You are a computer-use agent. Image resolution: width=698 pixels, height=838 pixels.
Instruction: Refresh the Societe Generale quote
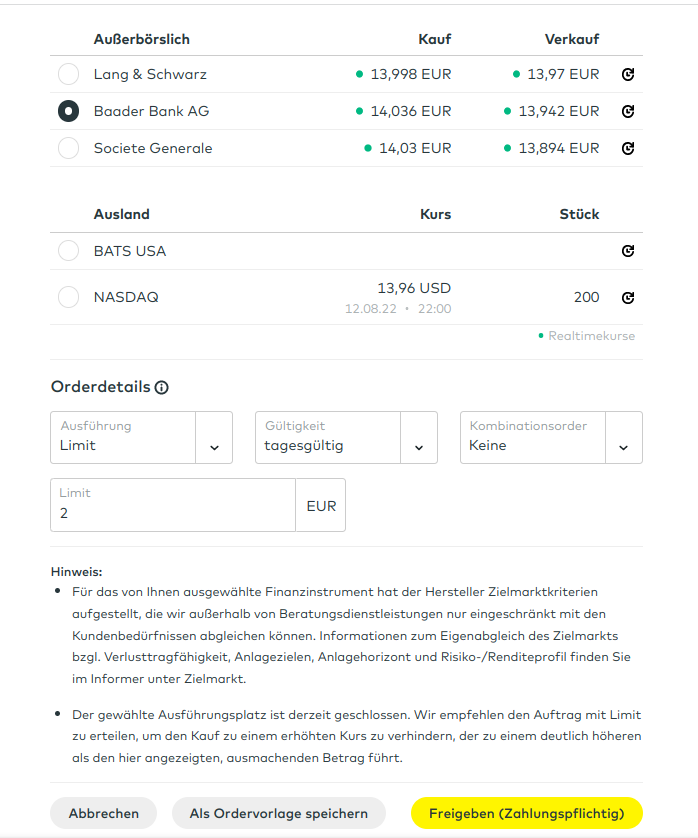click(x=628, y=148)
